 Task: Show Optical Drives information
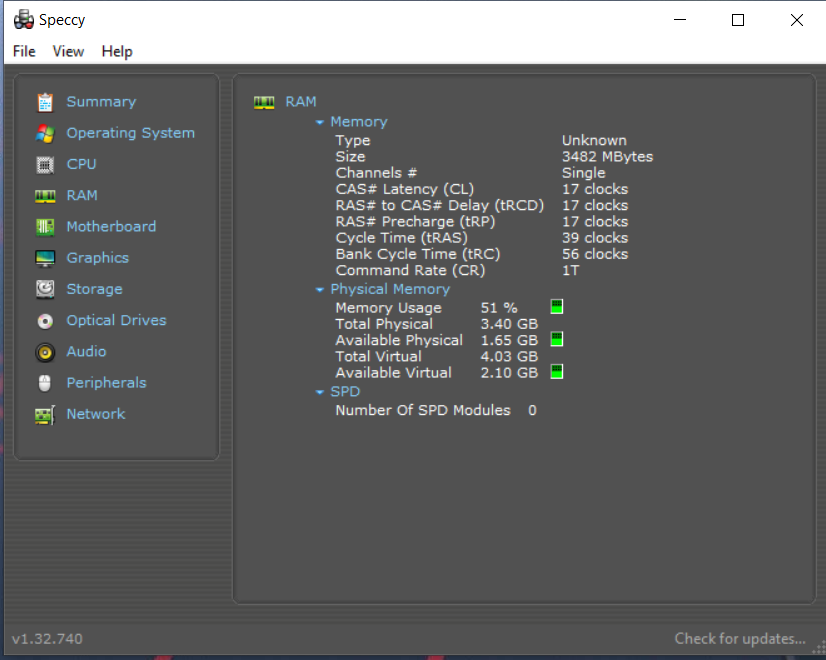tap(116, 320)
